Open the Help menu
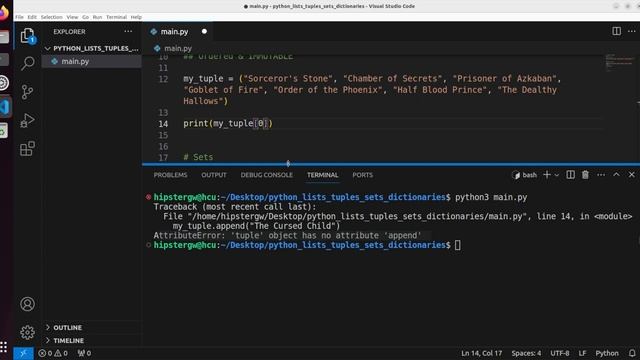The height and width of the screenshot is (360, 640). tap(136, 17)
